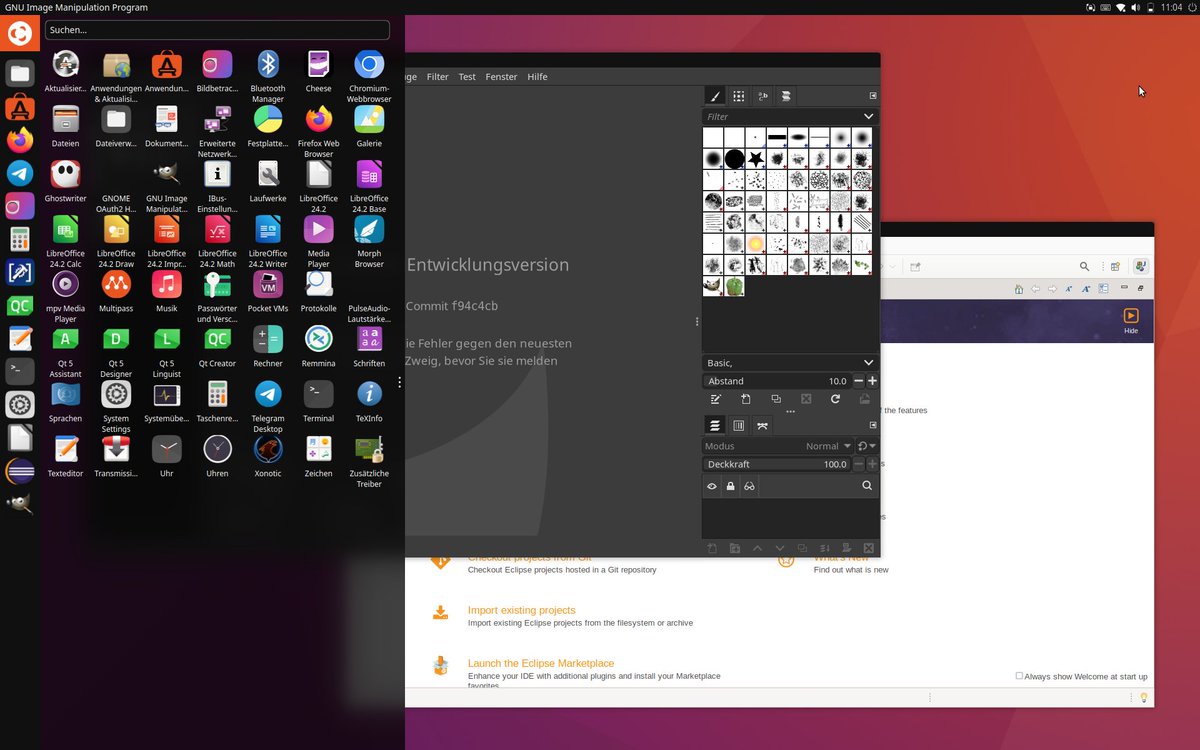Switch to the Patterns tab in the brushes dock

(739, 96)
